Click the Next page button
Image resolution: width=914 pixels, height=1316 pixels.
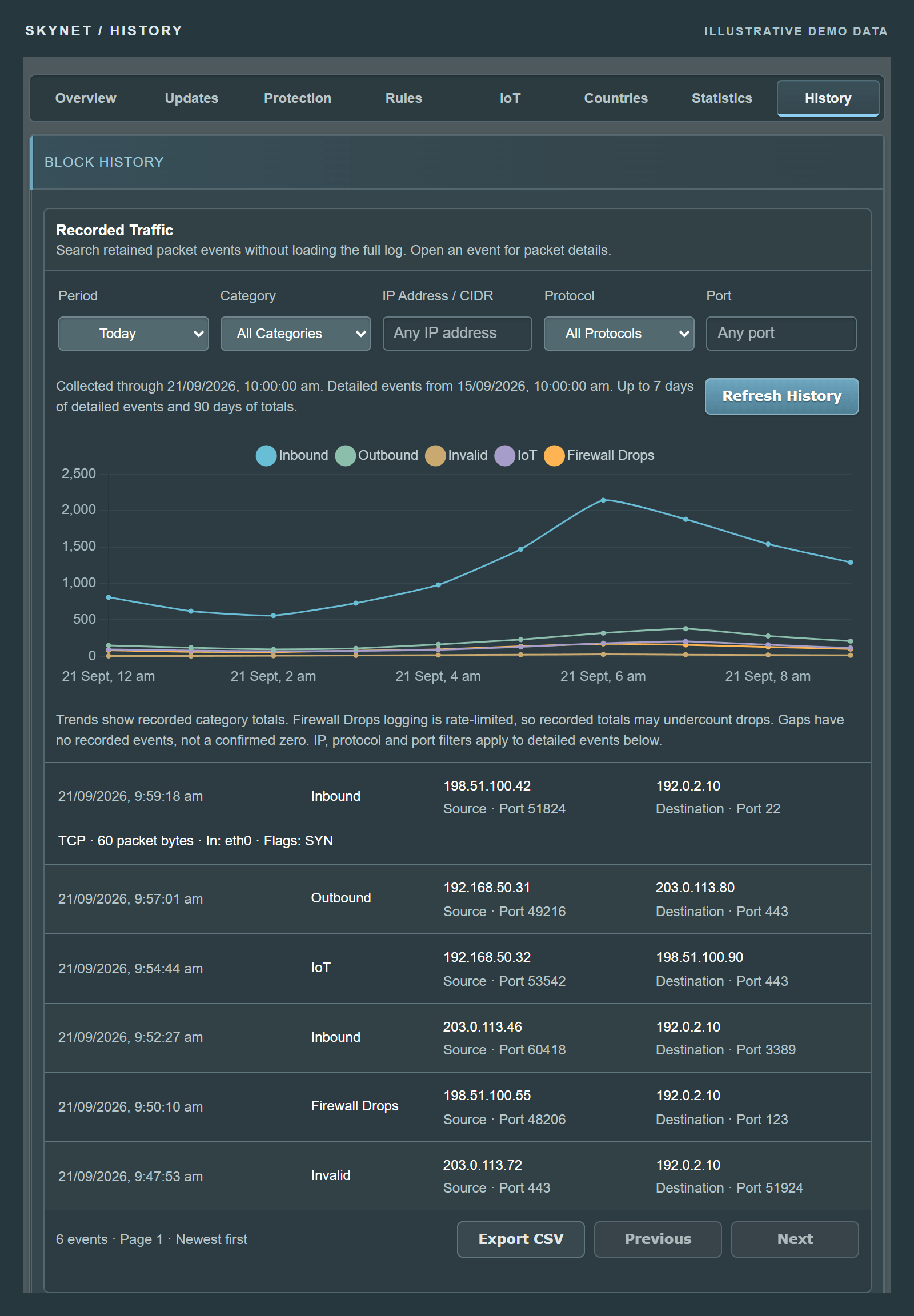[x=794, y=1239]
